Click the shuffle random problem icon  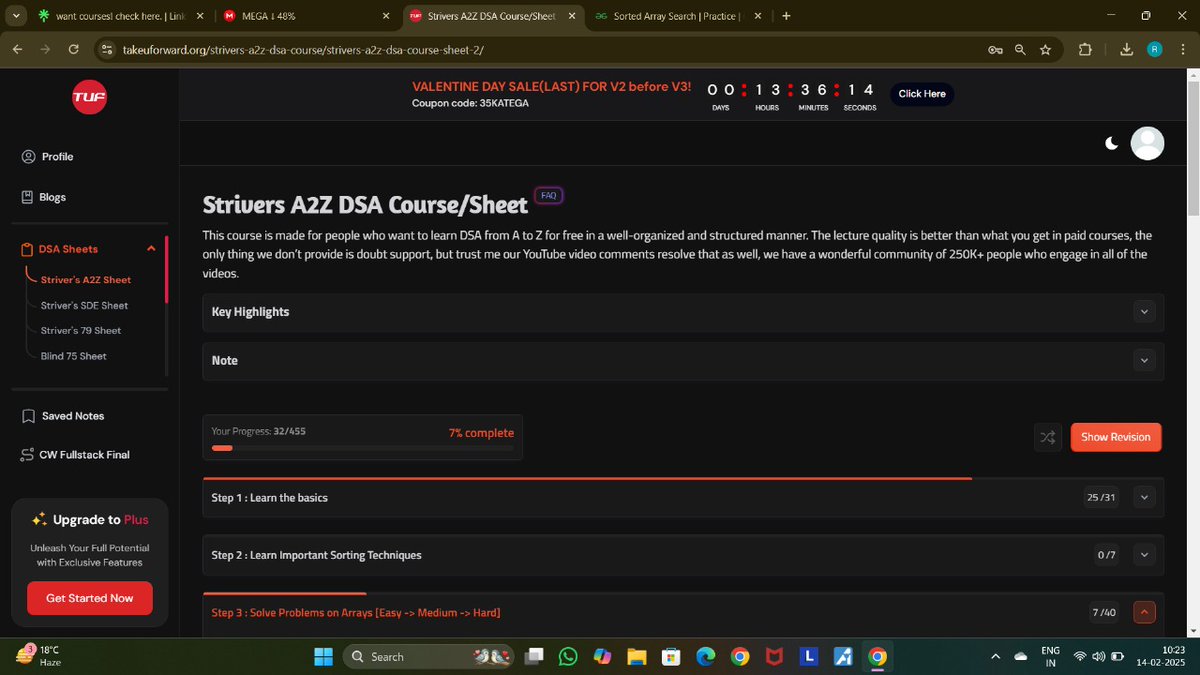click(1047, 437)
